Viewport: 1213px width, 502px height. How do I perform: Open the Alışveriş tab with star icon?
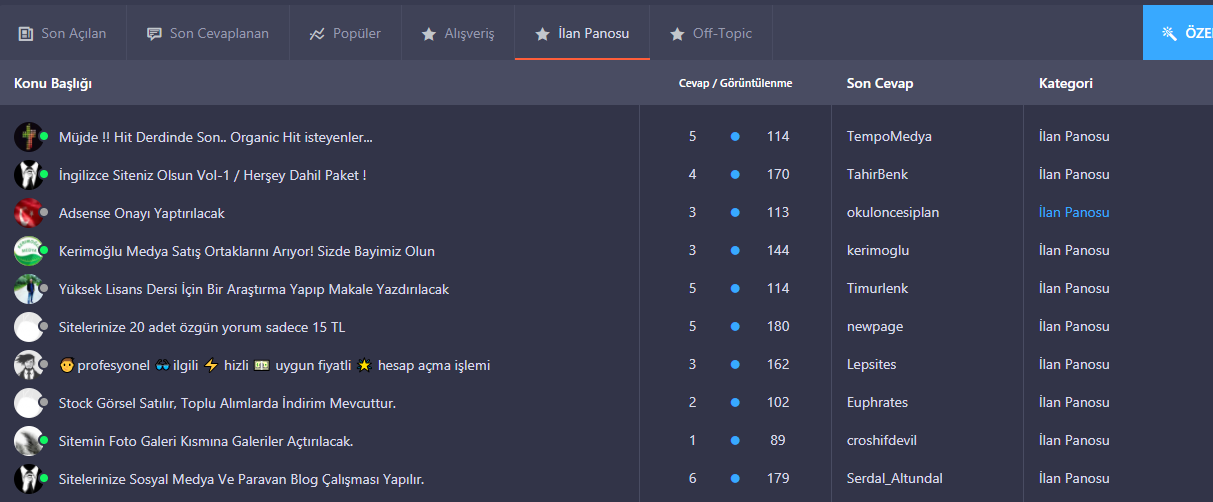(x=458, y=33)
